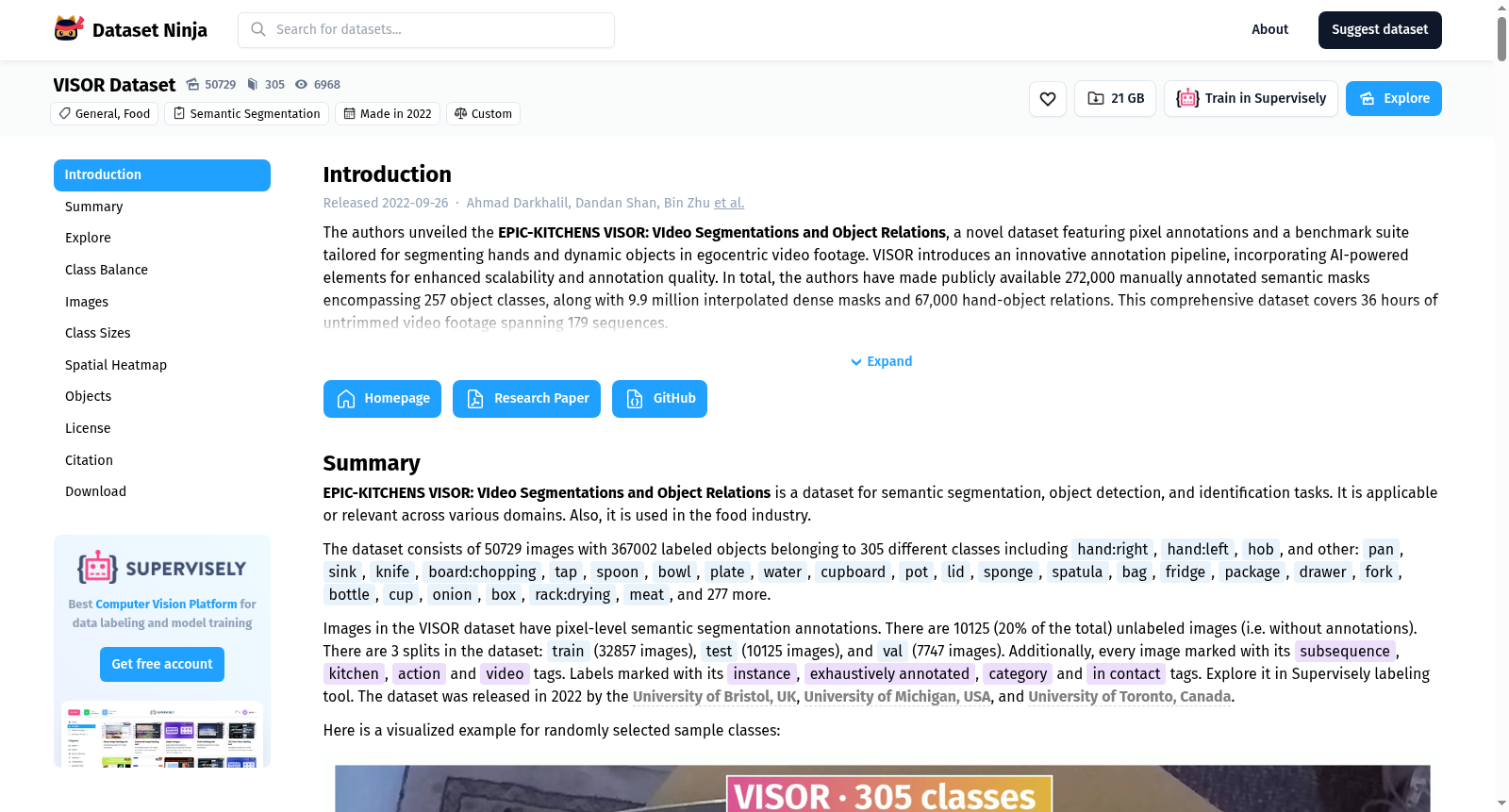Open University of Bristol, UK link
1509x812 pixels.
pyautogui.click(x=715, y=697)
